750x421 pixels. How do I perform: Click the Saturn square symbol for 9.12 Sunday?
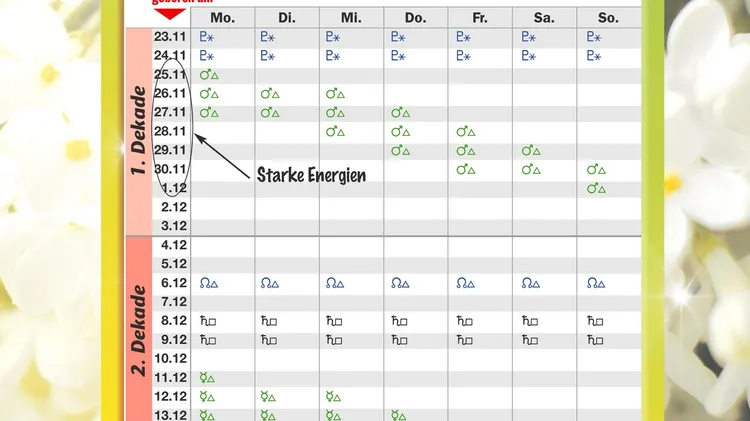point(595,340)
